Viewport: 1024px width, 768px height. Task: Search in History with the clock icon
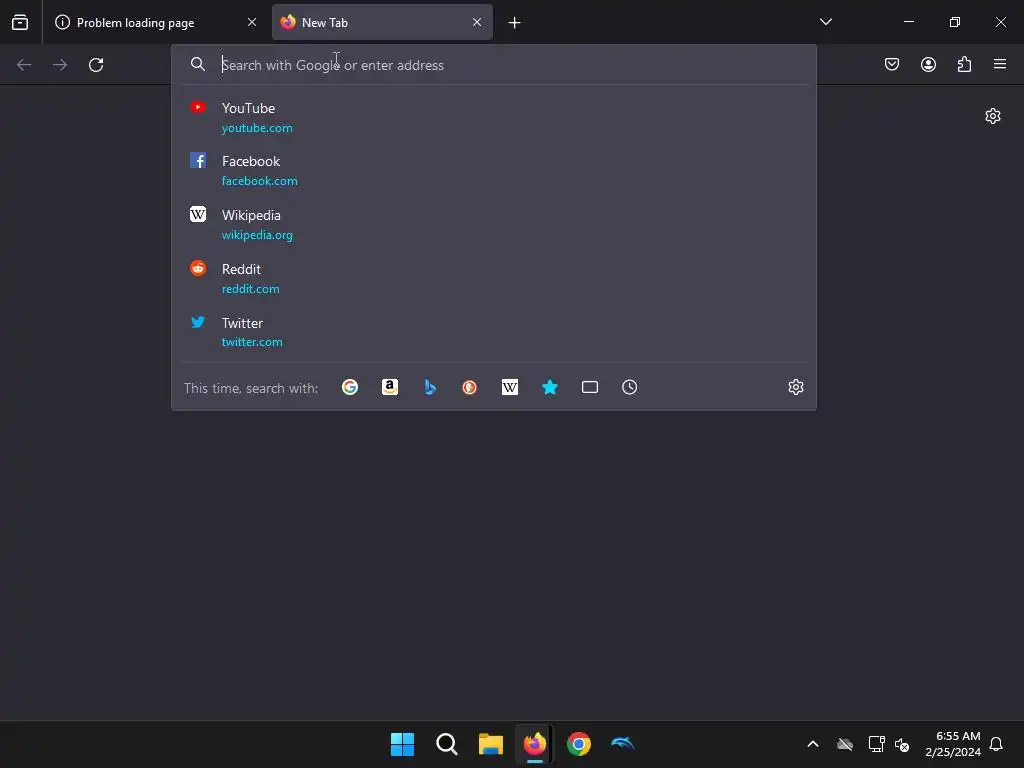630,387
